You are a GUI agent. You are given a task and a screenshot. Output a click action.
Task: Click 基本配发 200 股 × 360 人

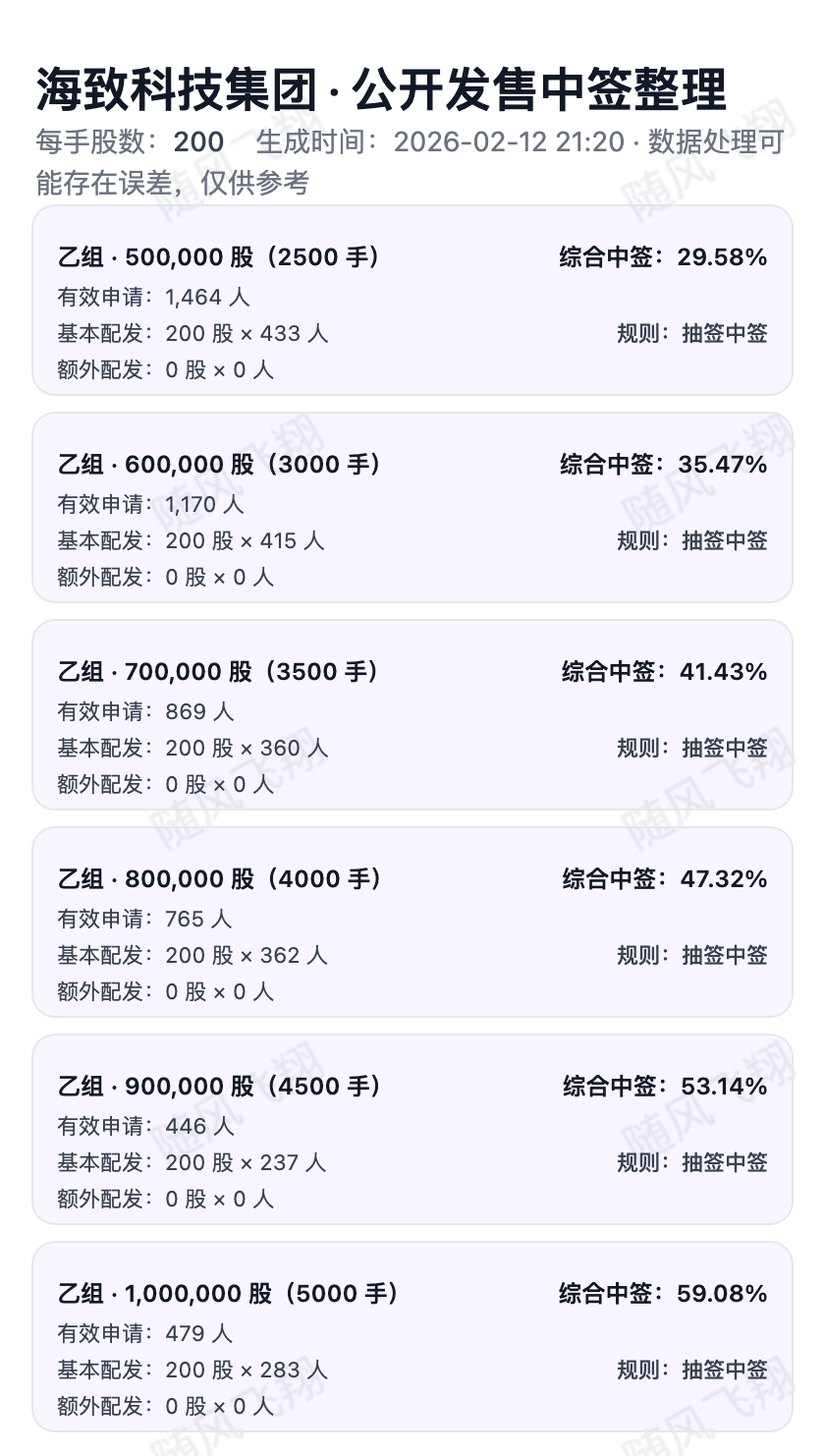tap(192, 748)
